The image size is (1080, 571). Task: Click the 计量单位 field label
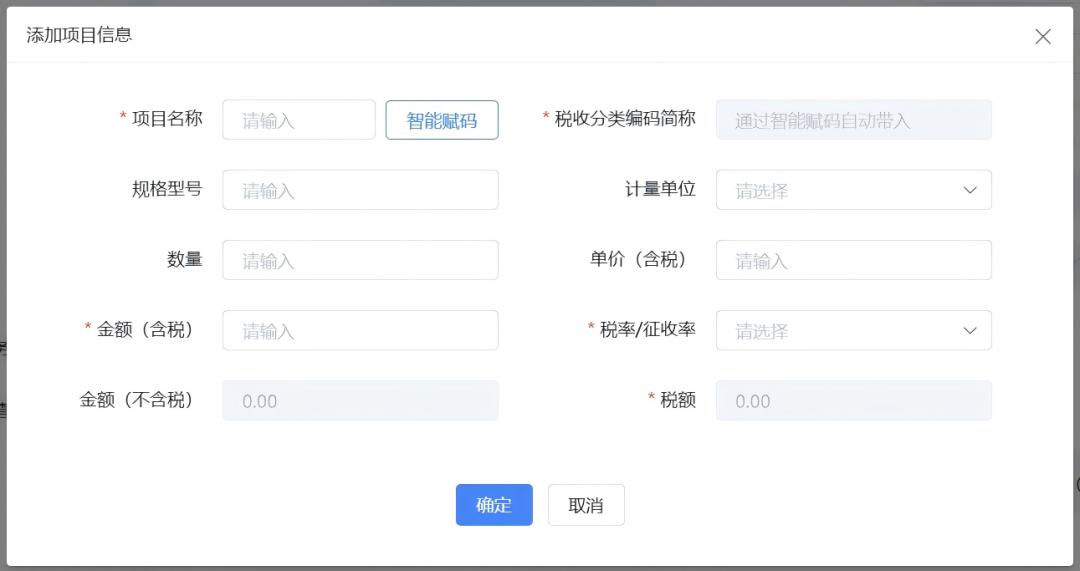tap(660, 189)
